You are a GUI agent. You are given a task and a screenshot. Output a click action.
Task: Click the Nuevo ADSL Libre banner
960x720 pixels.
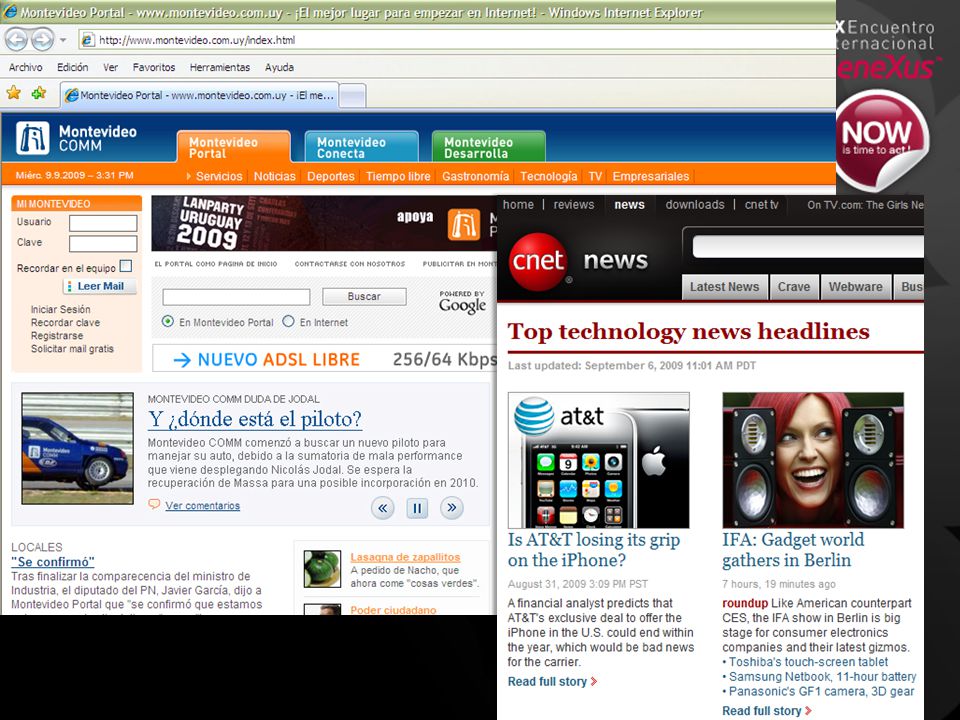[324, 359]
